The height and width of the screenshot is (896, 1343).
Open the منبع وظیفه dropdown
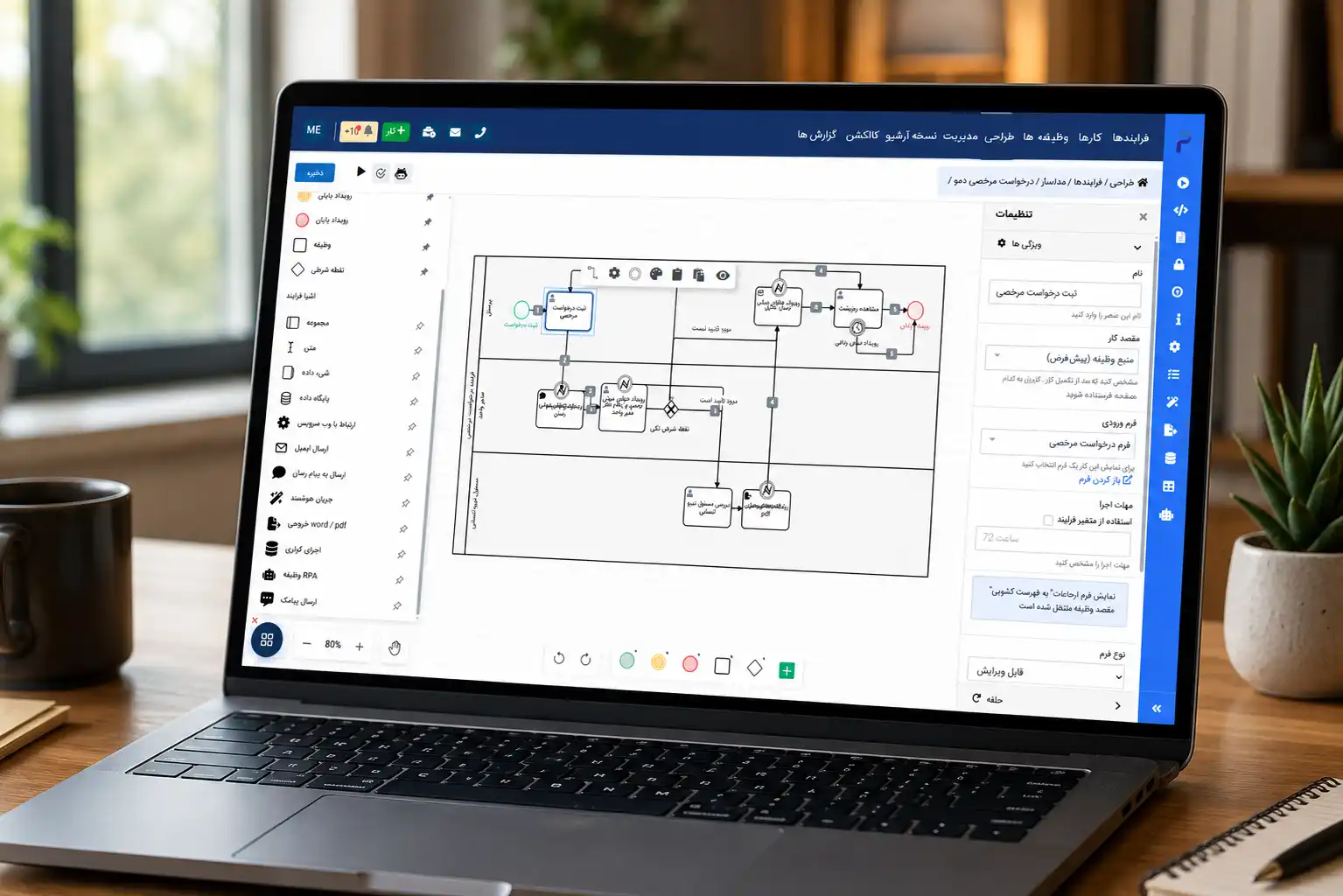[1063, 358]
